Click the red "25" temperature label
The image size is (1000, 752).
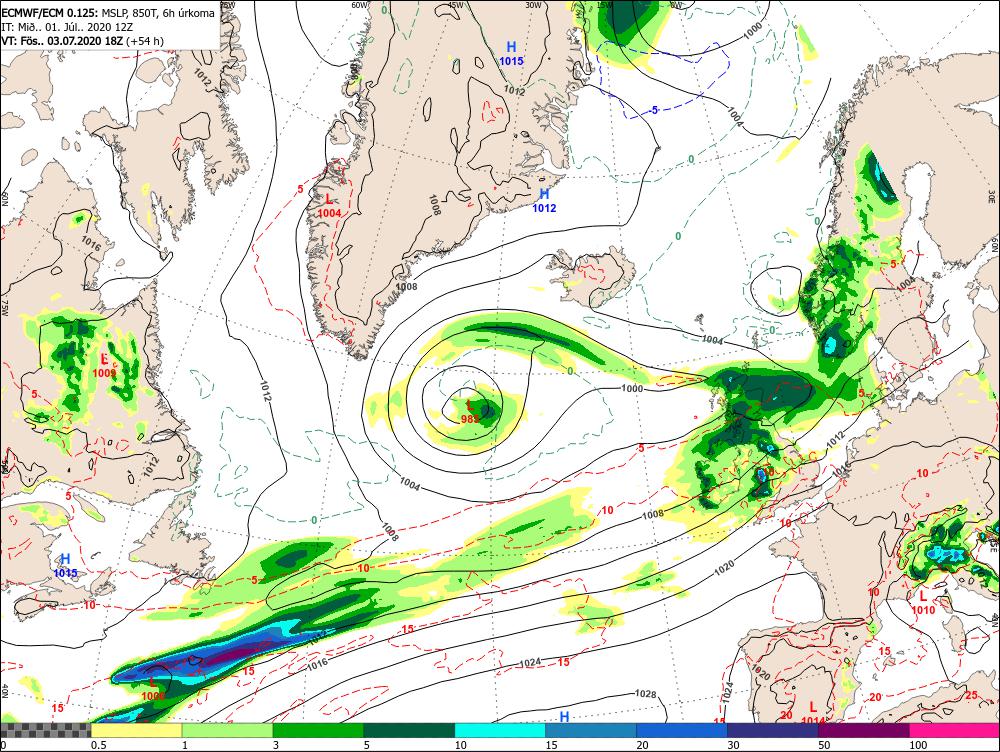click(x=971, y=695)
